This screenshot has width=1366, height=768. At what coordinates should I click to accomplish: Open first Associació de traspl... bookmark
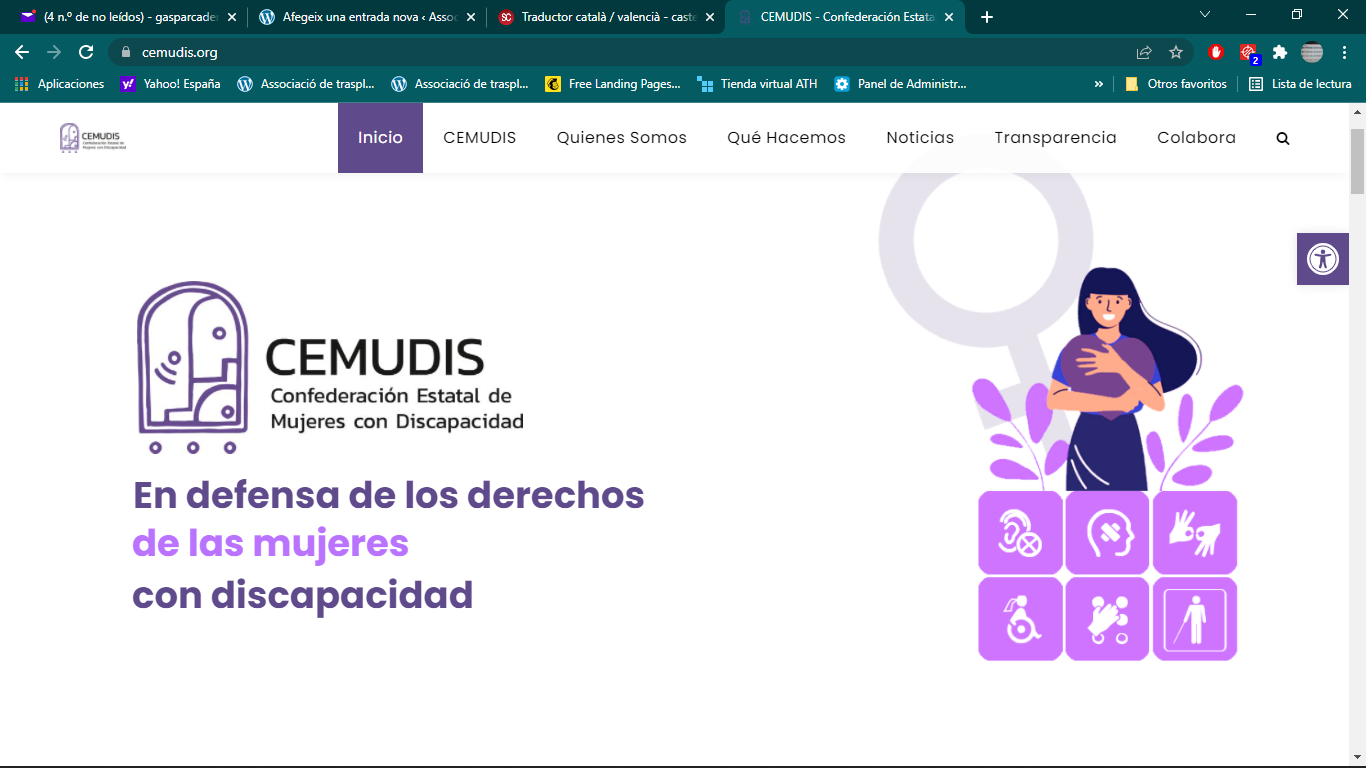point(306,84)
